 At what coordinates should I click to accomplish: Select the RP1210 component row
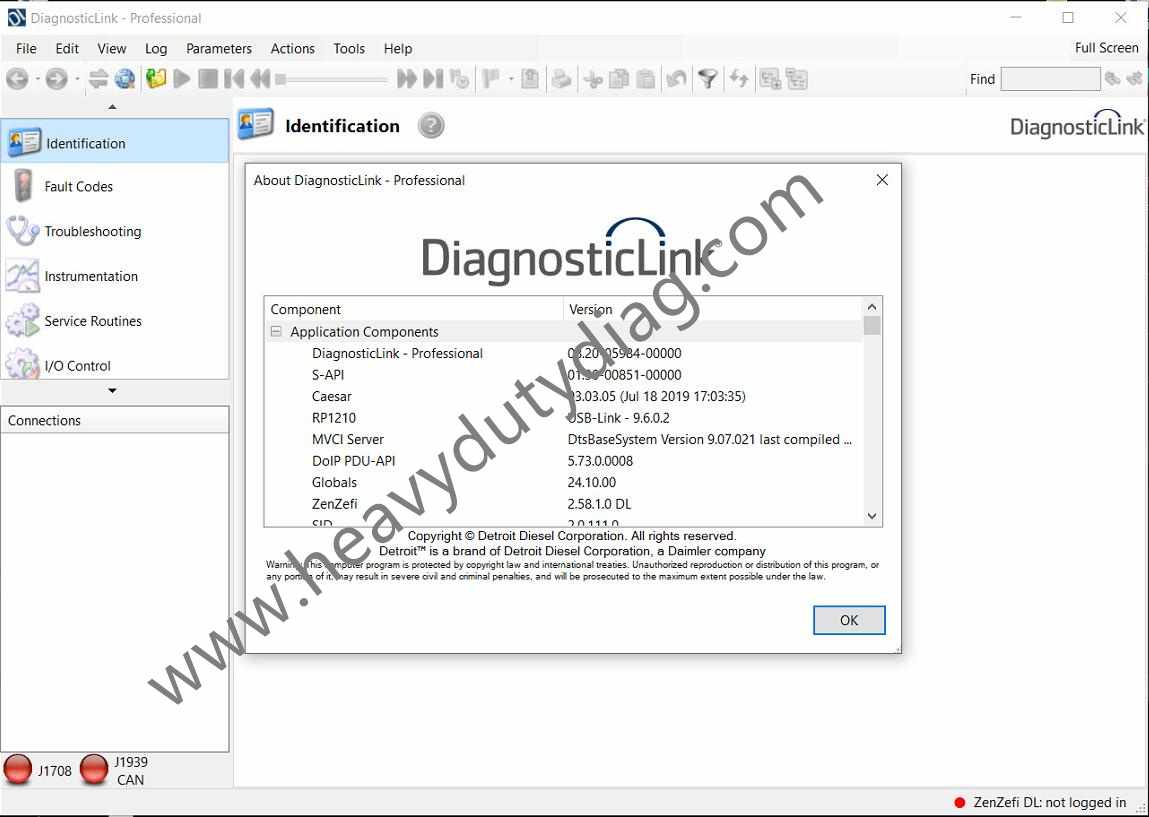click(x=564, y=418)
